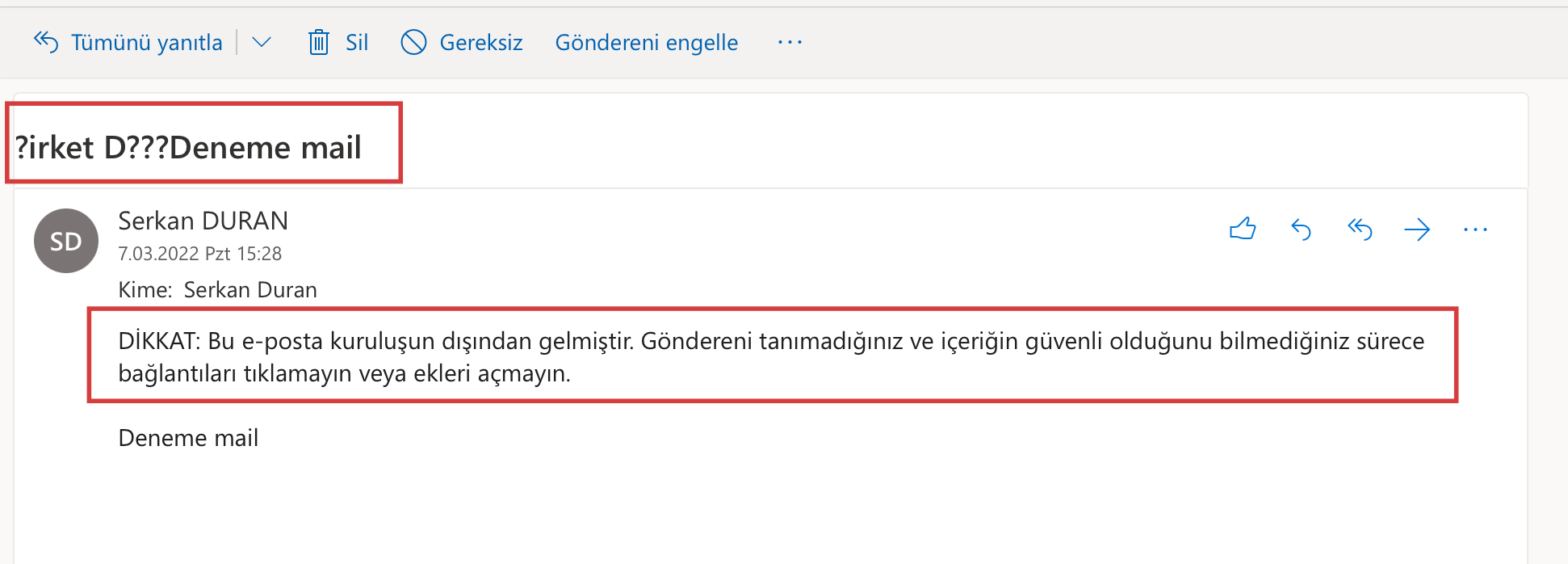Viewport: 1568px width, 564px height.
Task: Click the single reply arrow icon
Action: tap(1301, 230)
